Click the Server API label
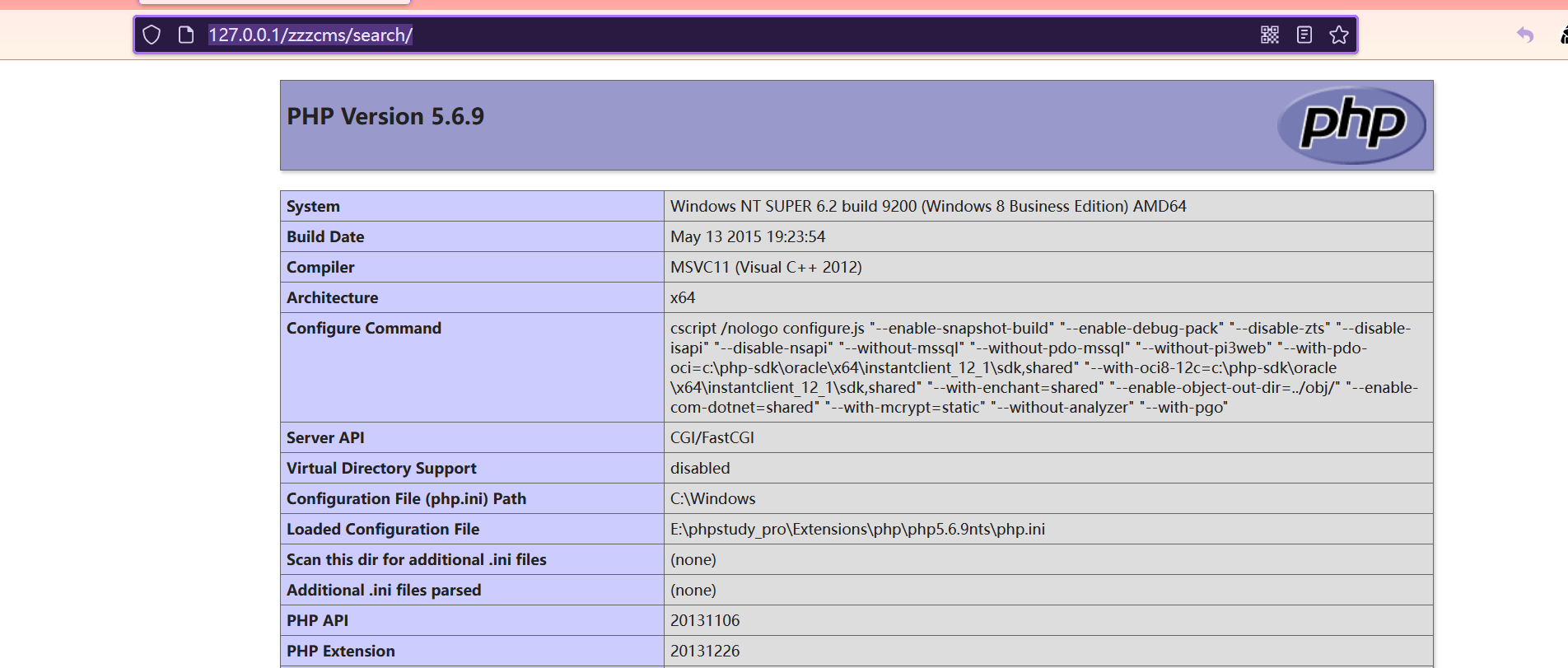This screenshot has width=1568, height=668. click(325, 437)
